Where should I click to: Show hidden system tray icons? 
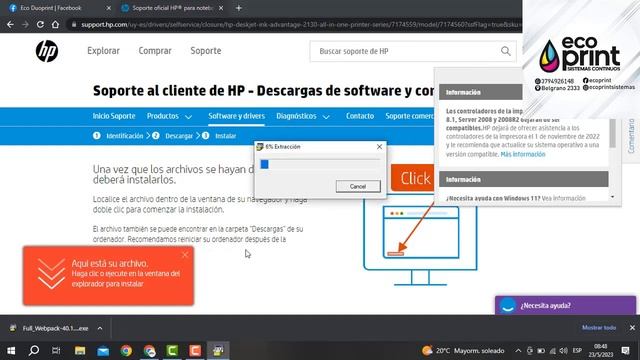tap(518, 351)
